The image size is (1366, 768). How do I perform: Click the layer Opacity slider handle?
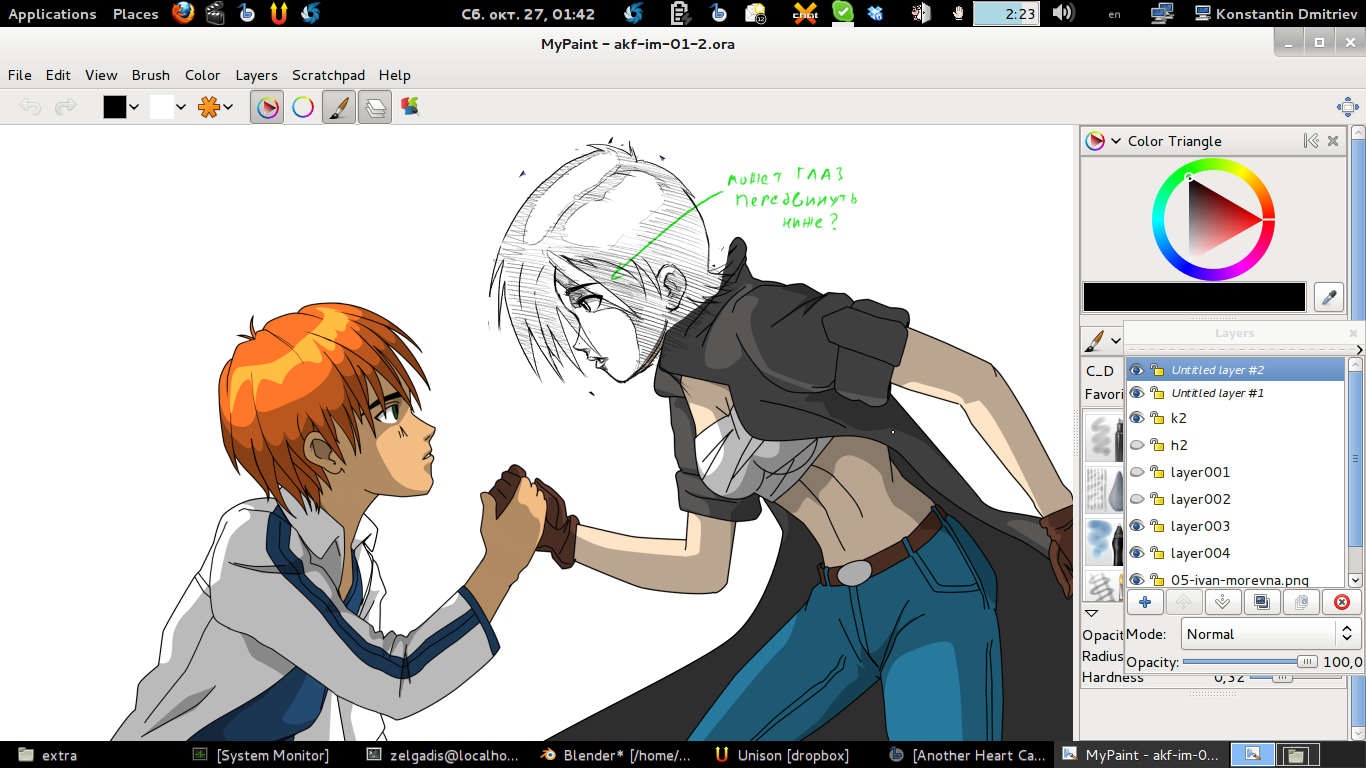click(1307, 661)
